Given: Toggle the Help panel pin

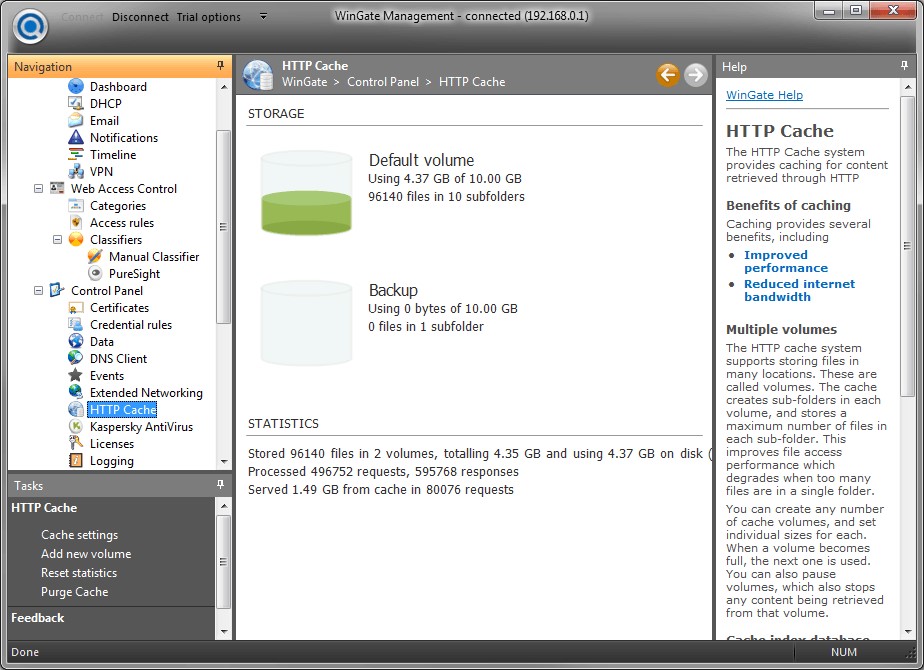Looking at the screenshot, I should [906, 66].
